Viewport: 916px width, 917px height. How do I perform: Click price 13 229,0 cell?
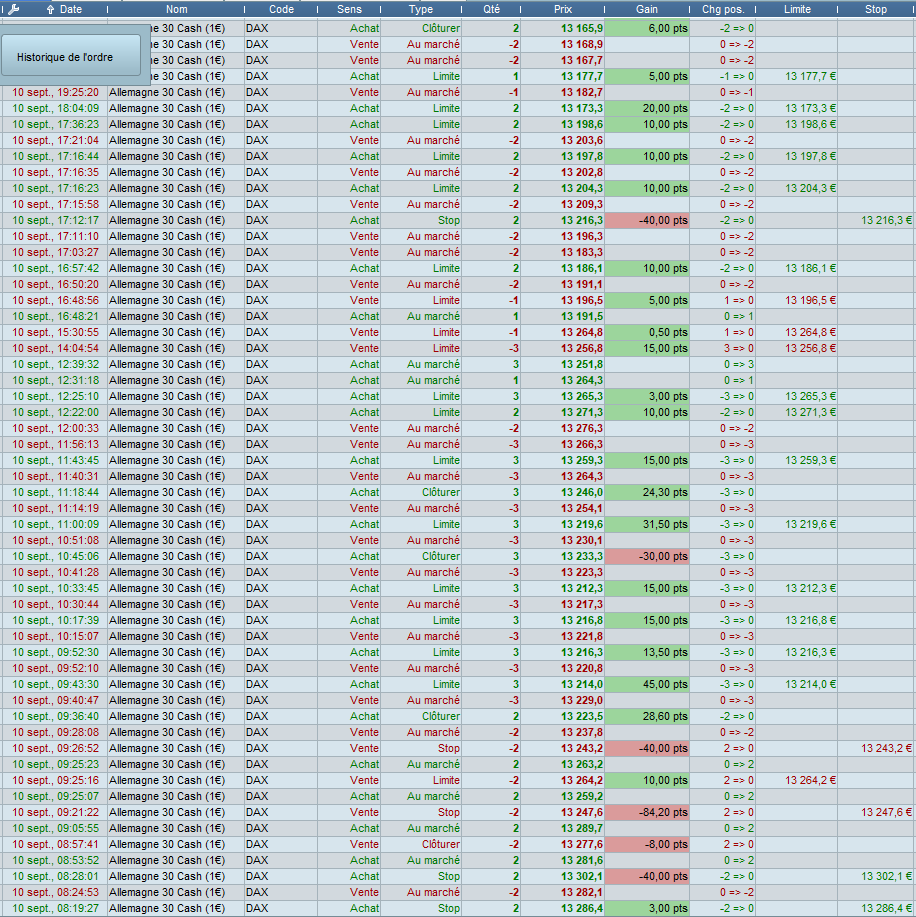click(581, 700)
